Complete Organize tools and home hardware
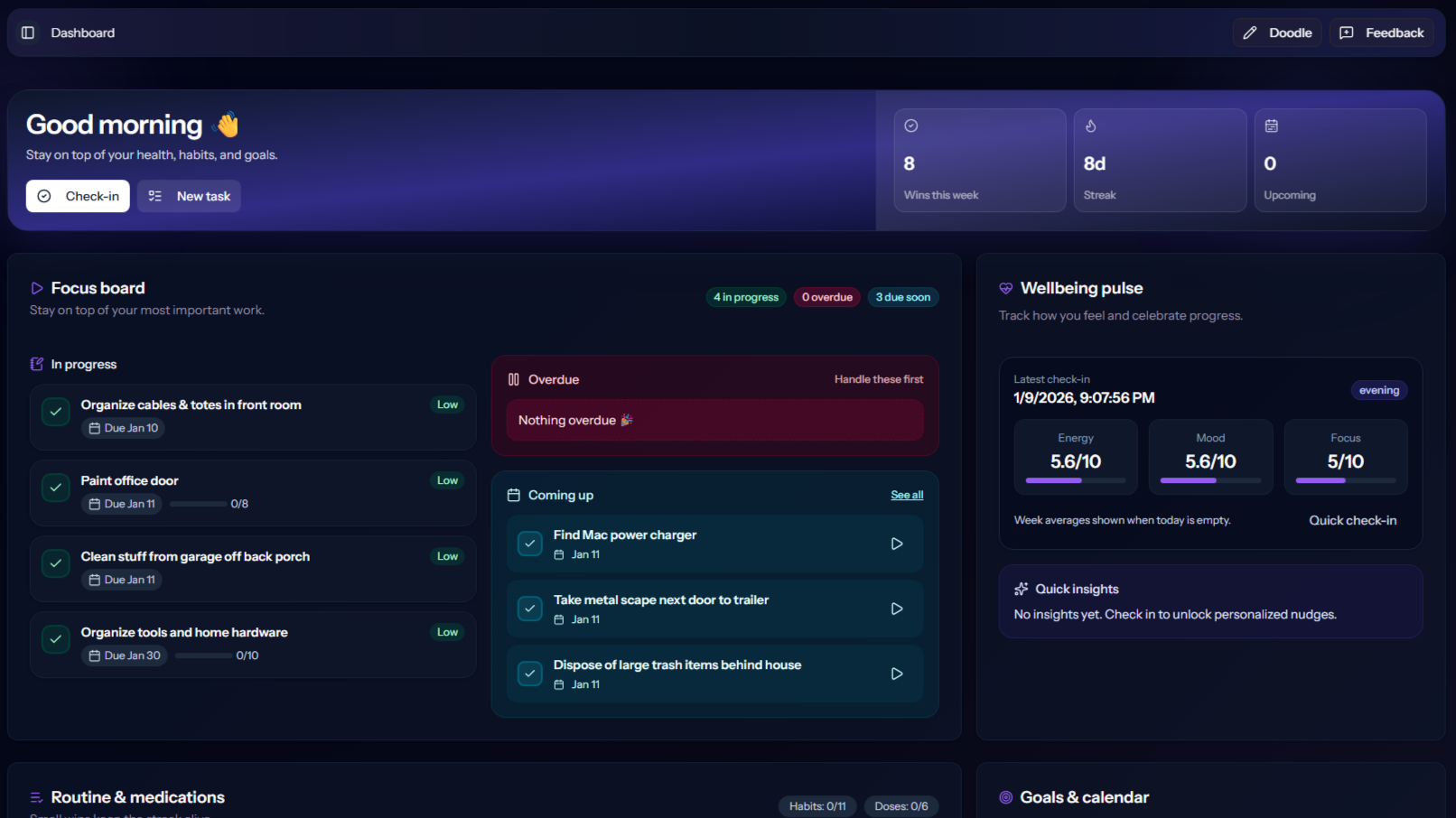Image resolution: width=1456 pixels, height=818 pixels. coord(56,639)
